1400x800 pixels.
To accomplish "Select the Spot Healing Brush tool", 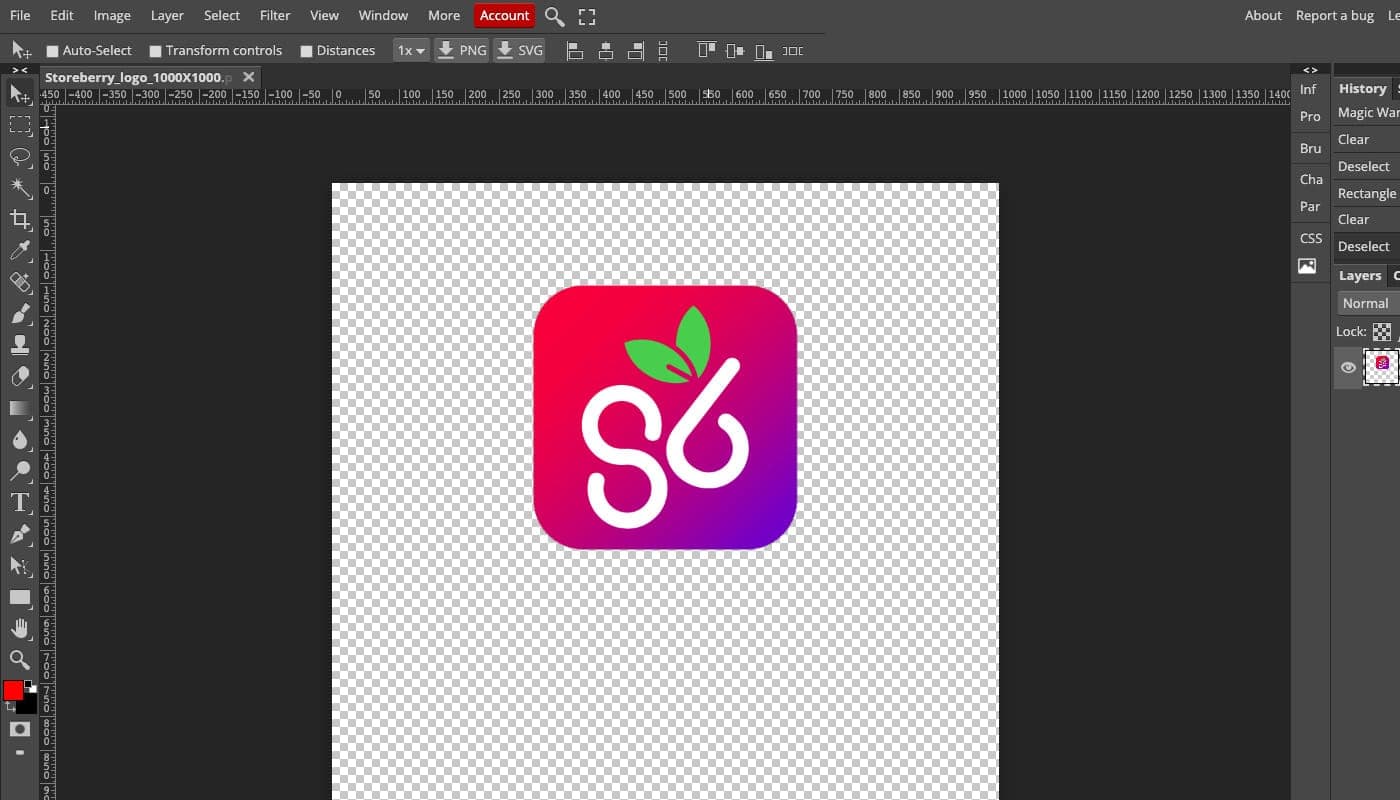I will click(x=19, y=283).
